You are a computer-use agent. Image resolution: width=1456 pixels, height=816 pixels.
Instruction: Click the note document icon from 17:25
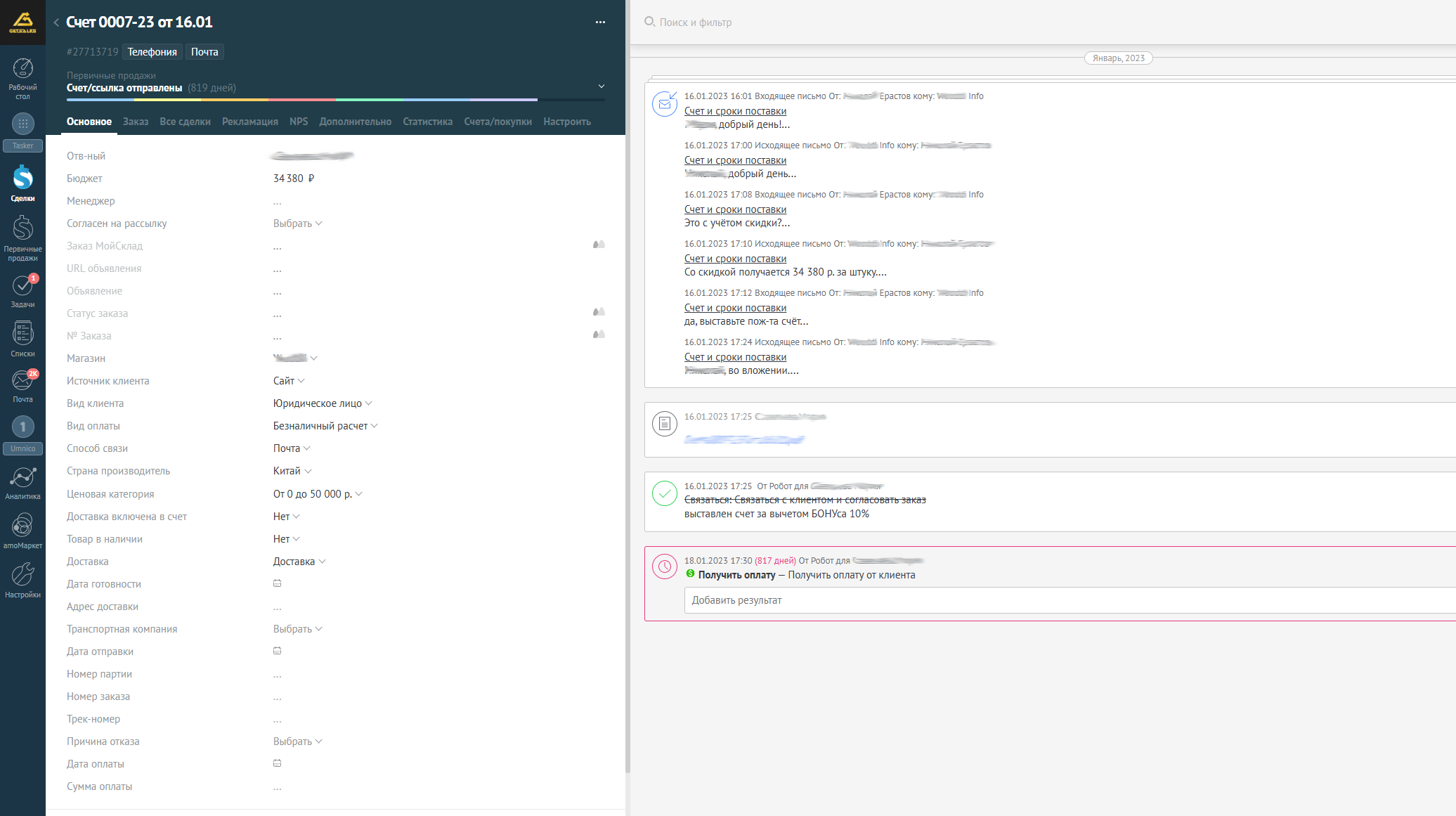pos(665,424)
